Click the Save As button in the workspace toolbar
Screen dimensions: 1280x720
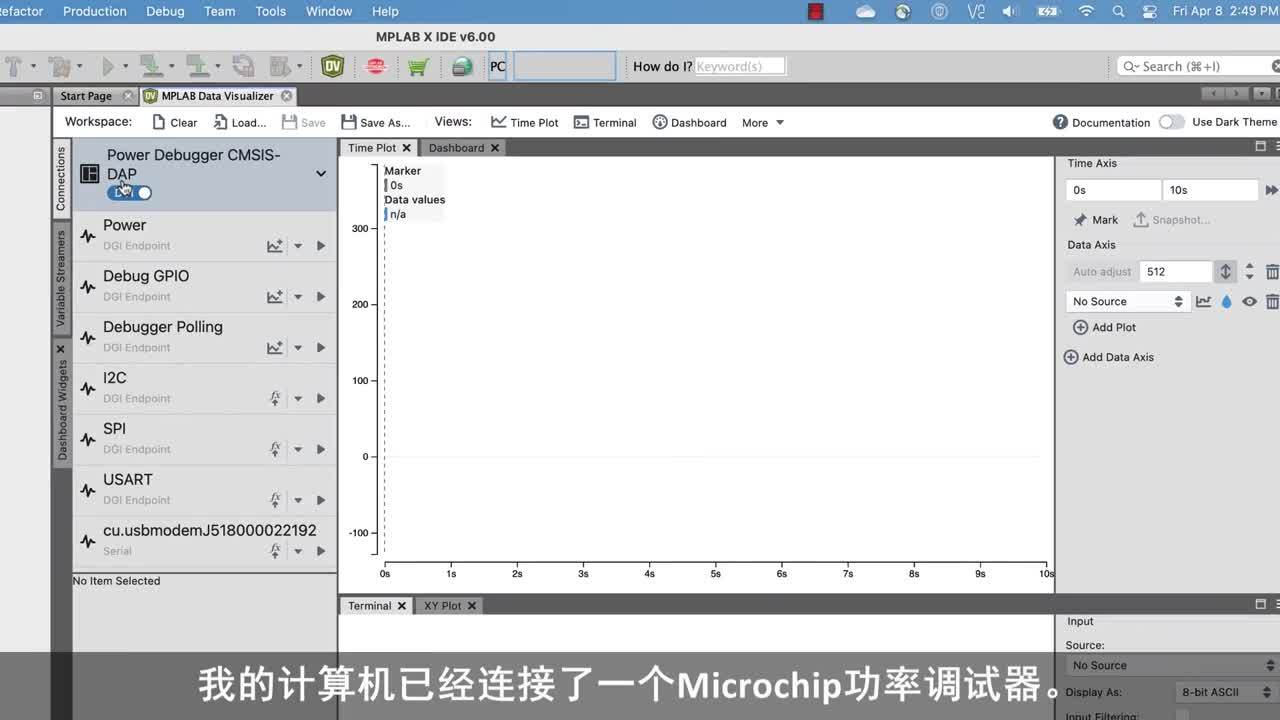coord(376,122)
